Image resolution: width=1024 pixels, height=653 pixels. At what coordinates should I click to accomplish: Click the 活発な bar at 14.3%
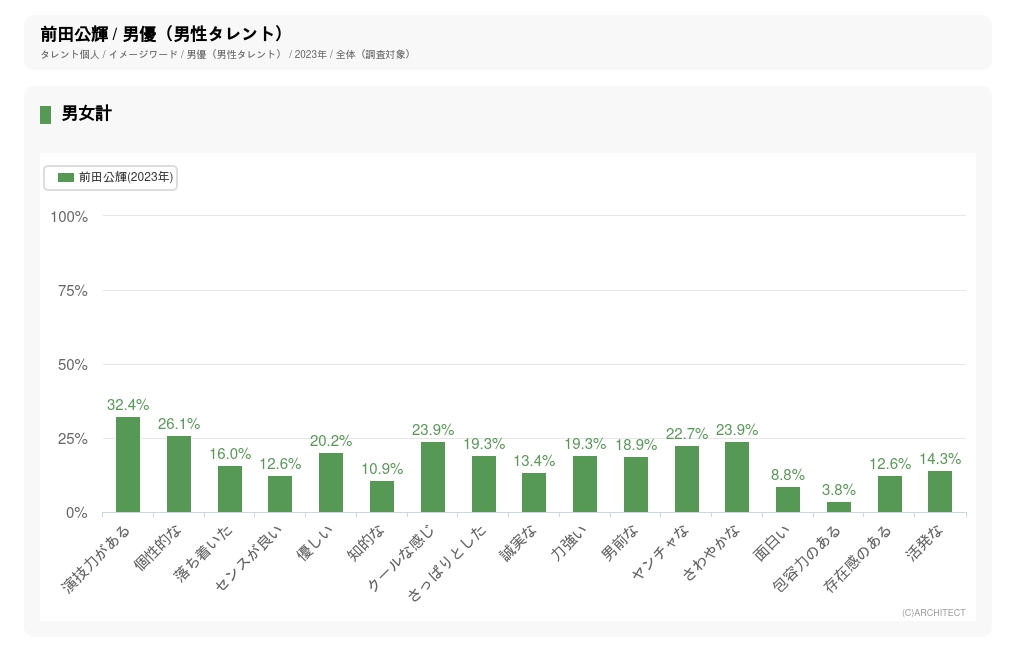[x=940, y=492]
